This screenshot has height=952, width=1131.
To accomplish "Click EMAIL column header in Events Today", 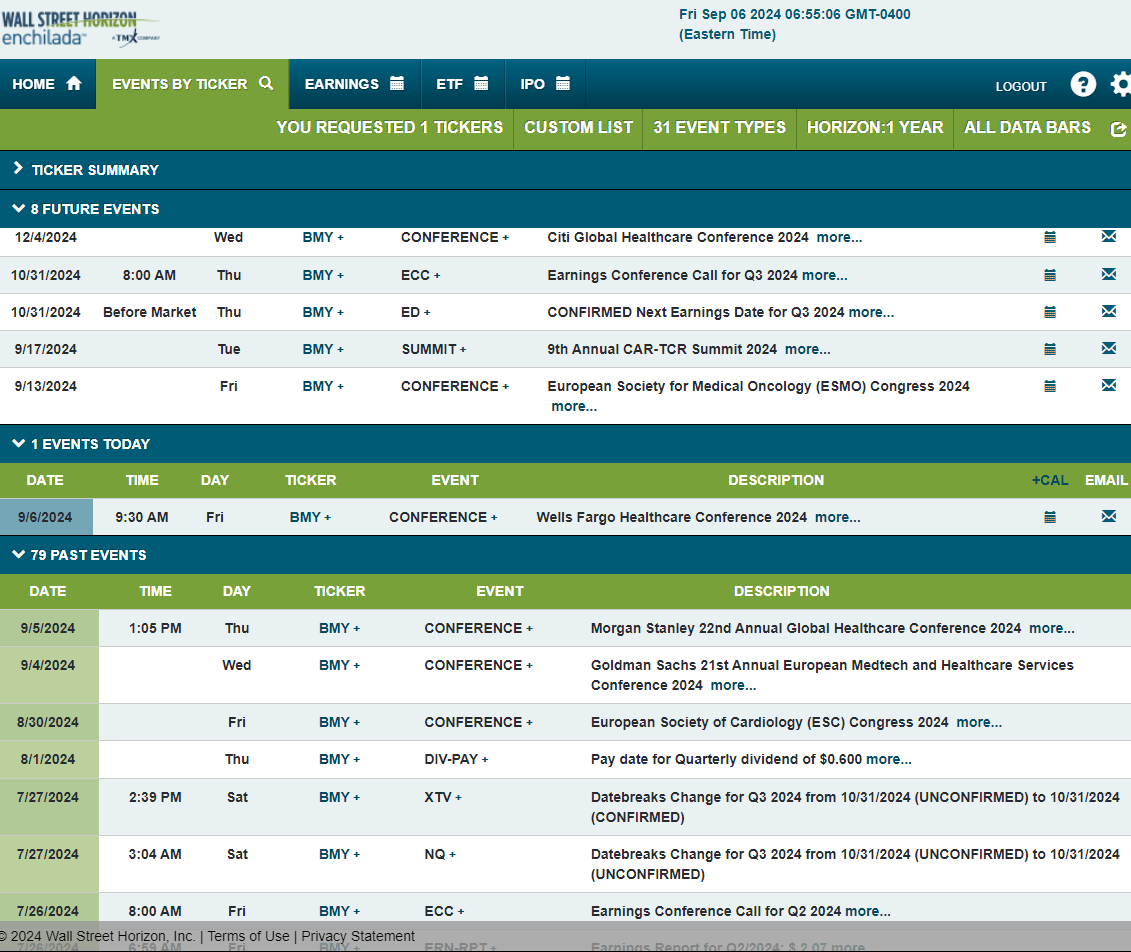I will tap(1106, 480).
